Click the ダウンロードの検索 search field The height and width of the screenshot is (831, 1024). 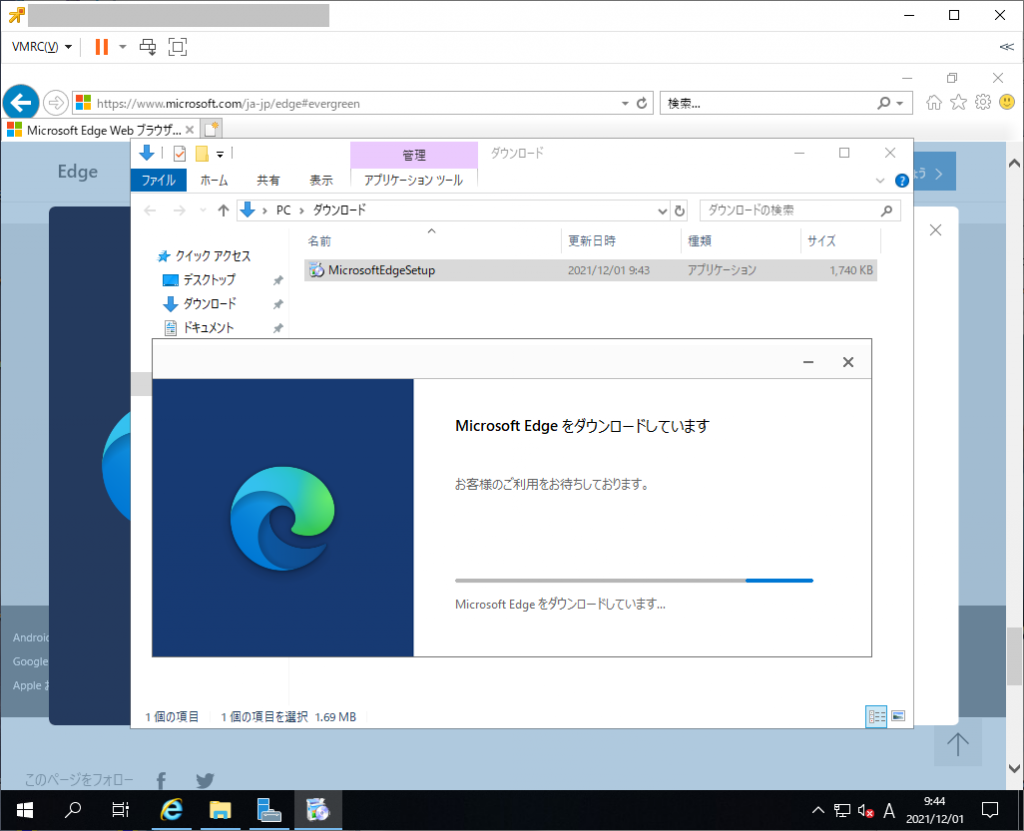[x=800, y=210]
